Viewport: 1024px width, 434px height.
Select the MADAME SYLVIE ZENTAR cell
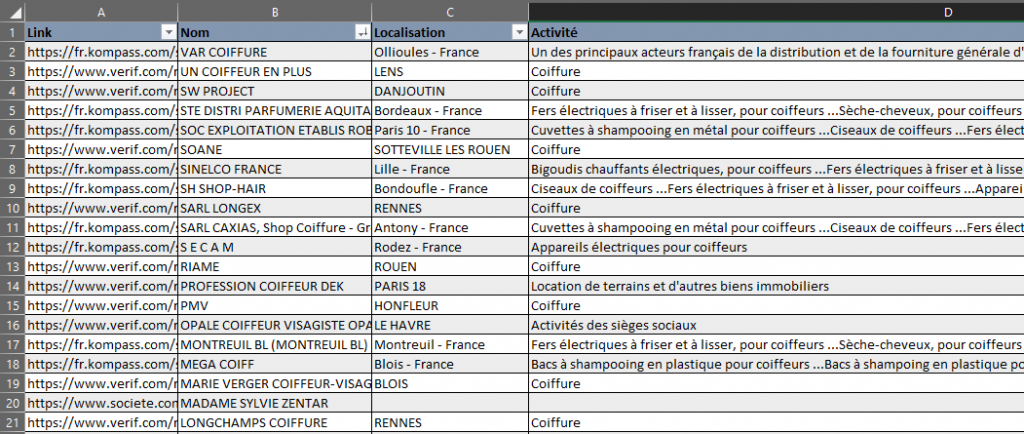click(x=274, y=403)
